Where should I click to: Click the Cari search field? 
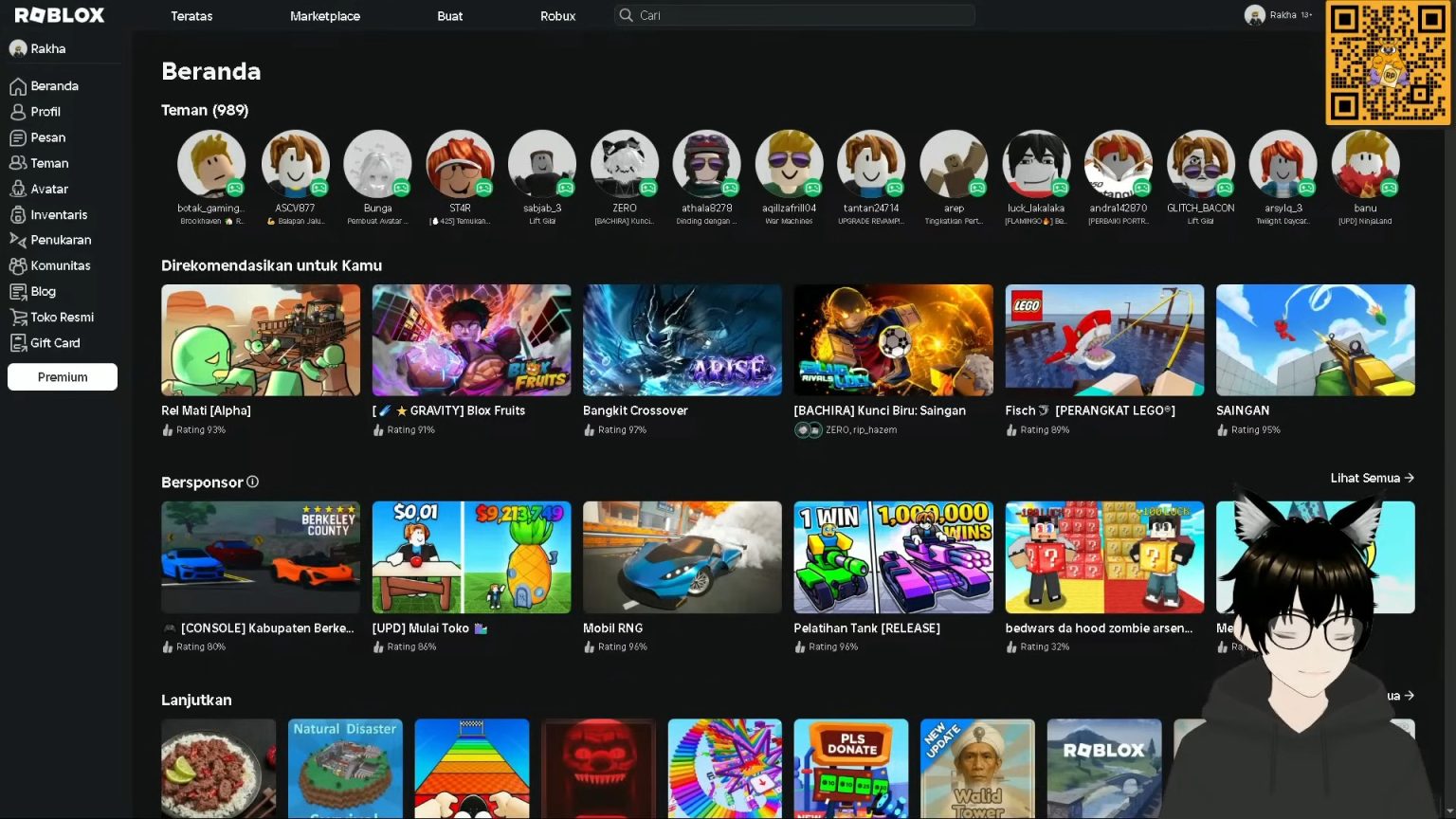(x=794, y=15)
